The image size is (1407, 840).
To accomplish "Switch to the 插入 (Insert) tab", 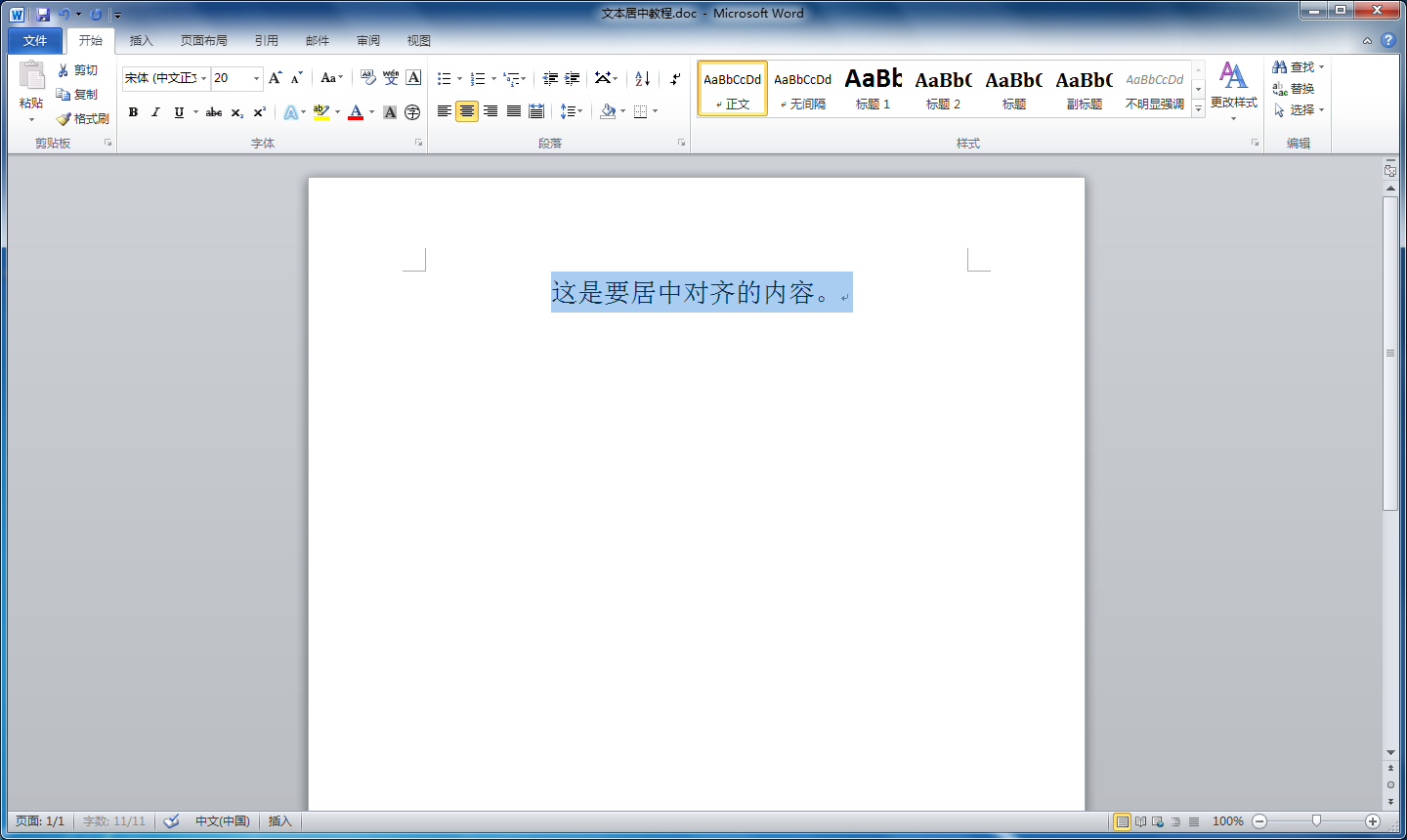I will click(x=142, y=41).
